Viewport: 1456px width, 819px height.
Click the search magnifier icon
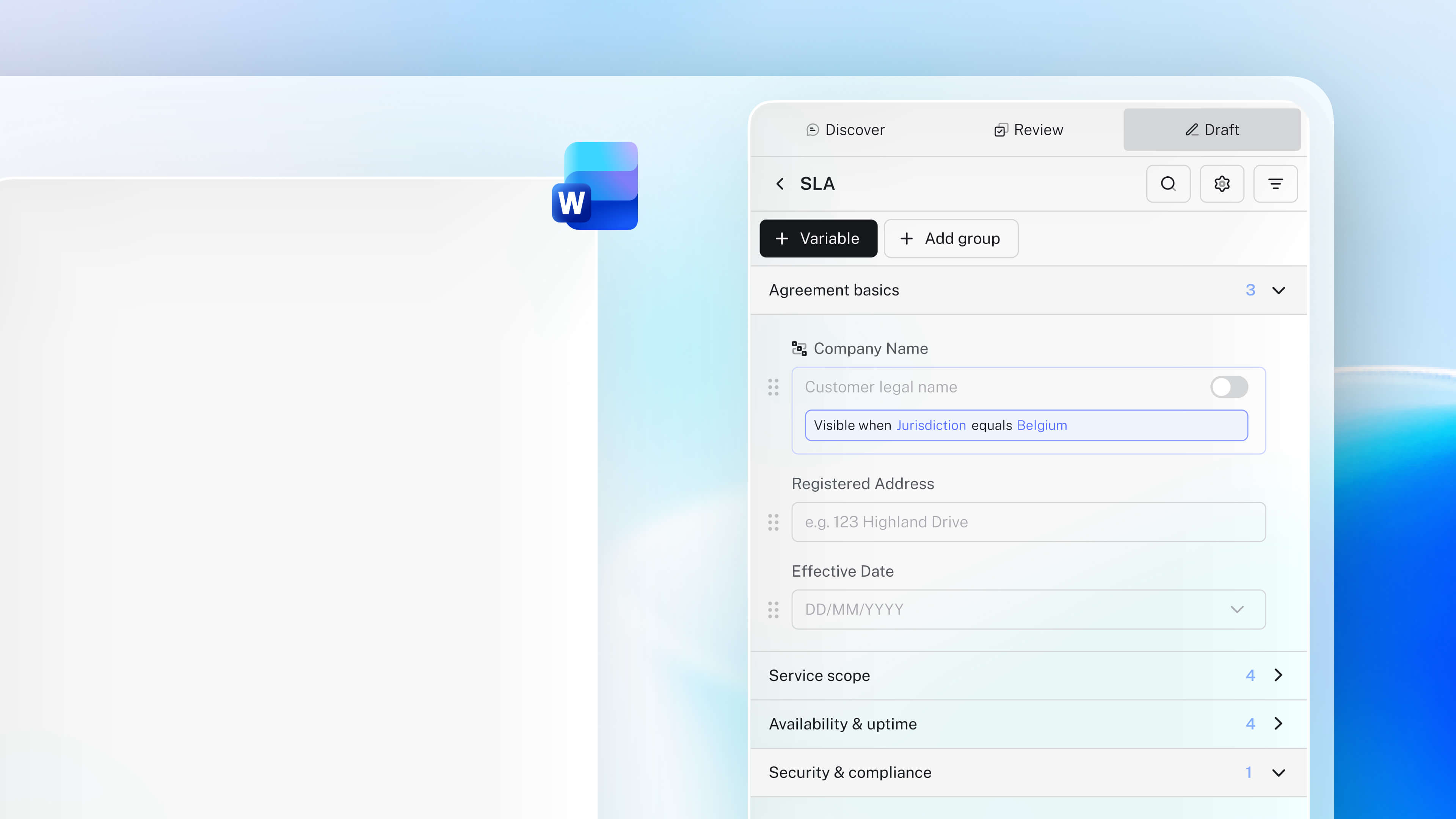[1168, 184]
